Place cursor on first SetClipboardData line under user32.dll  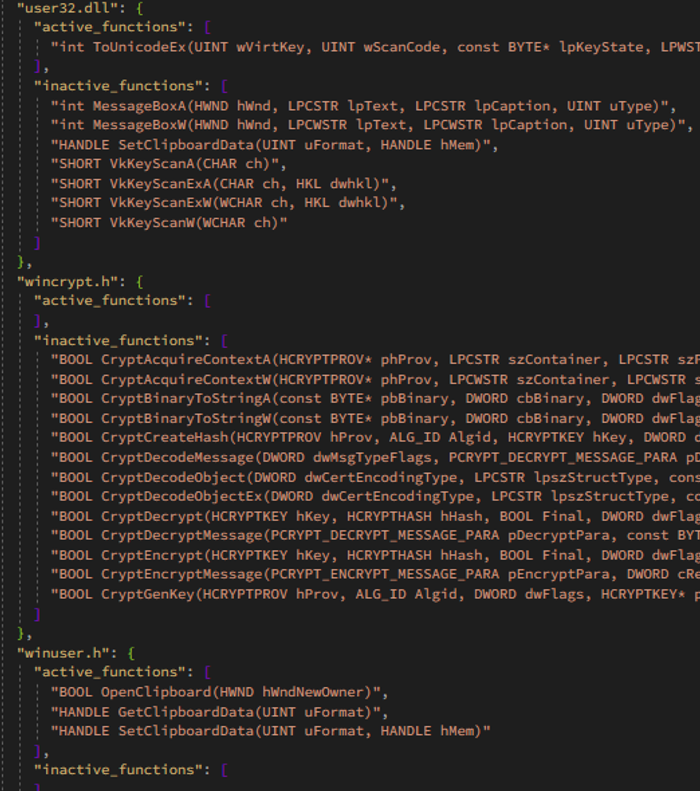[274, 145]
